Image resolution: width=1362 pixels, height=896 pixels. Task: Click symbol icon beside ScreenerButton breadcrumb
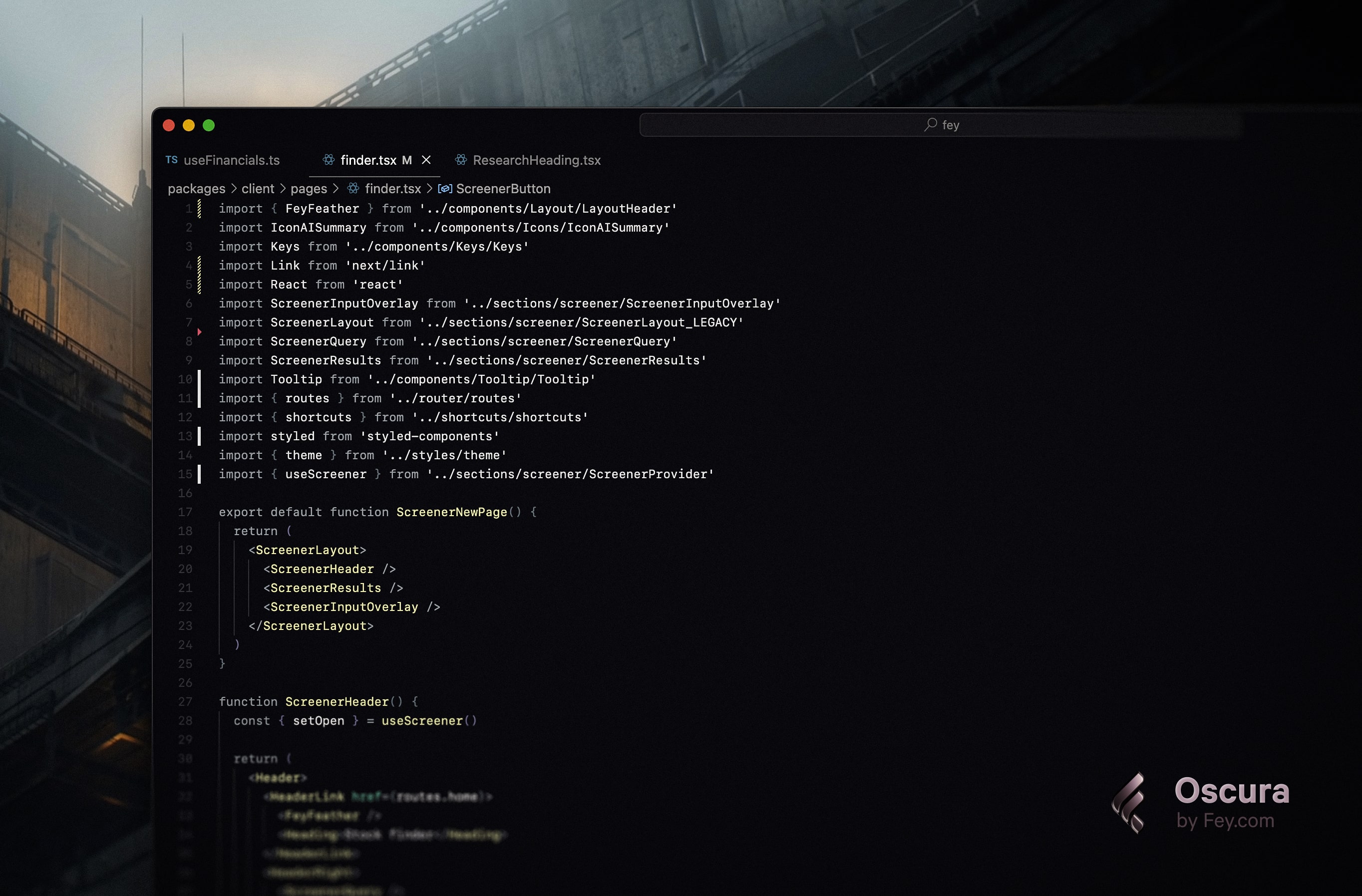(445, 188)
